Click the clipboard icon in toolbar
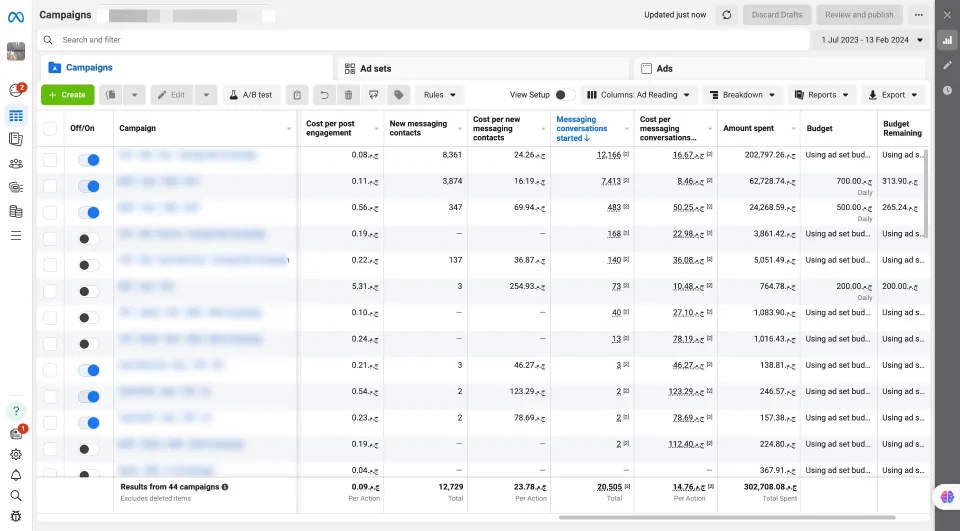Screen dimensions: 960x531 pos(297,95)
